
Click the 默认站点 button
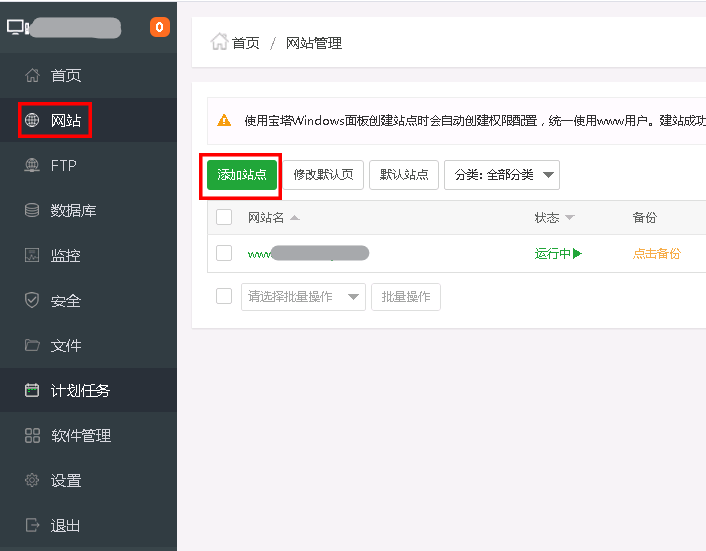pyautogui.click(x=404, y=175)
